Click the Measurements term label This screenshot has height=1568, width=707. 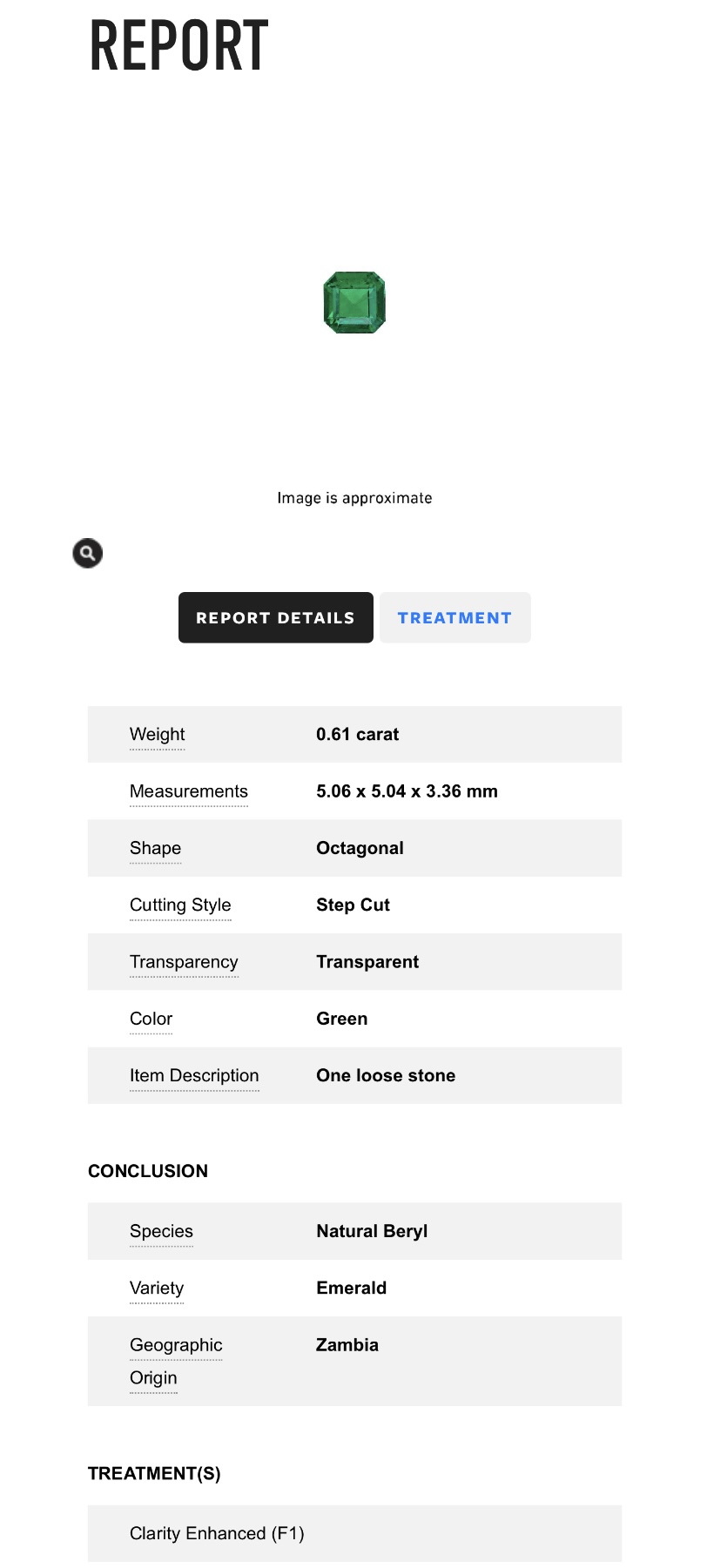188,791
